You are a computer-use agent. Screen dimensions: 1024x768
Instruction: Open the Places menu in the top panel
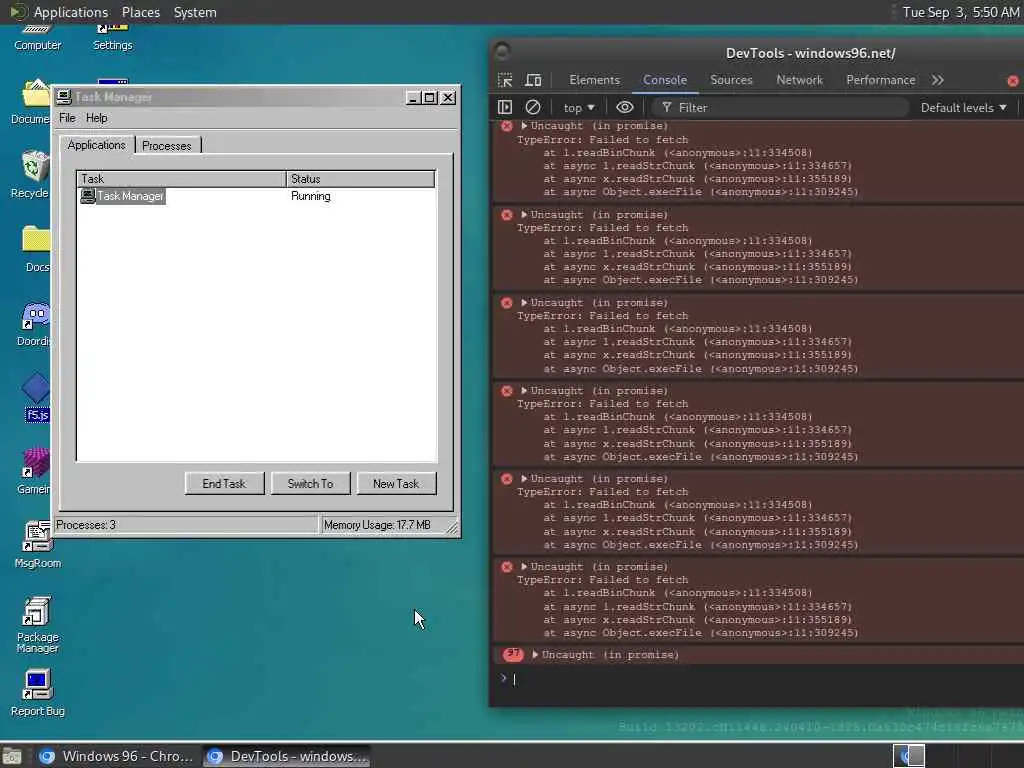(x=140, y=12)
